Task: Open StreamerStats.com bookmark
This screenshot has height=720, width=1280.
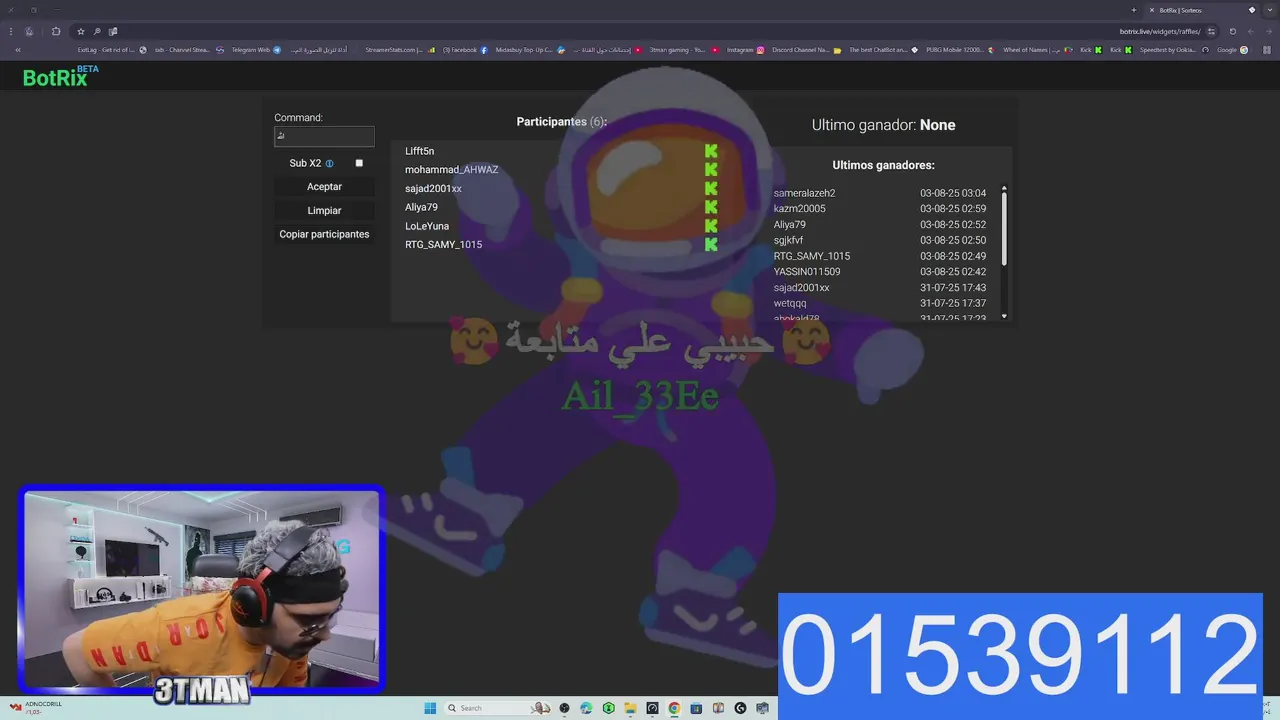Action: tap(400, 50)
